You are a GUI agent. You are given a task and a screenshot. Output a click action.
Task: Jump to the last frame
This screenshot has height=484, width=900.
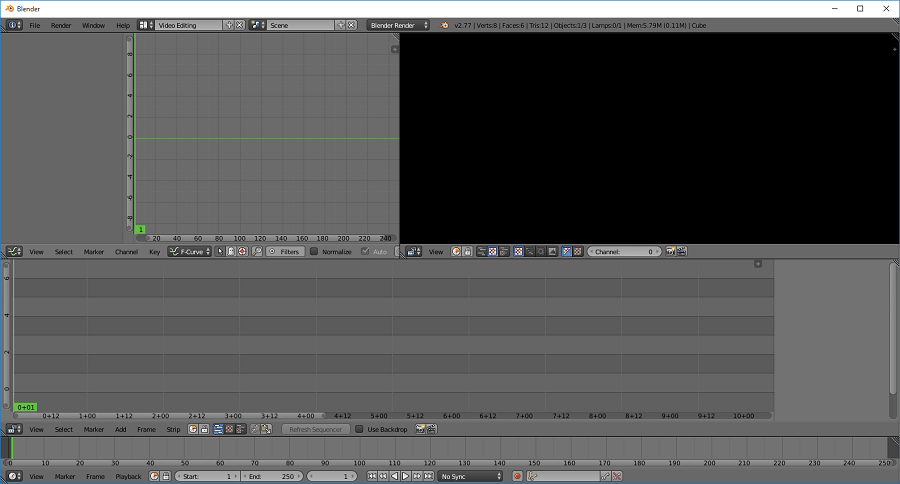[x=428, y=476]
